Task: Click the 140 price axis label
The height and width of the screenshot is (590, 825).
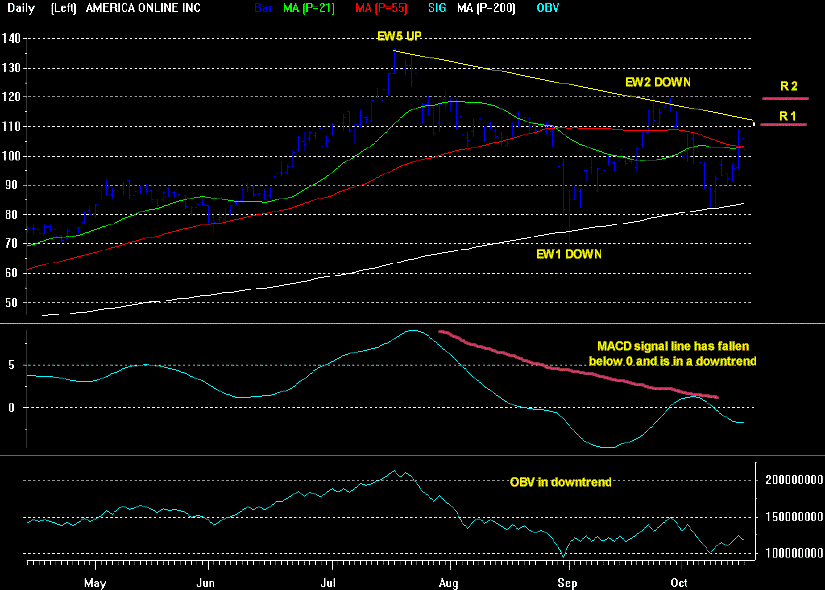Action: click(x=11, y=38)
